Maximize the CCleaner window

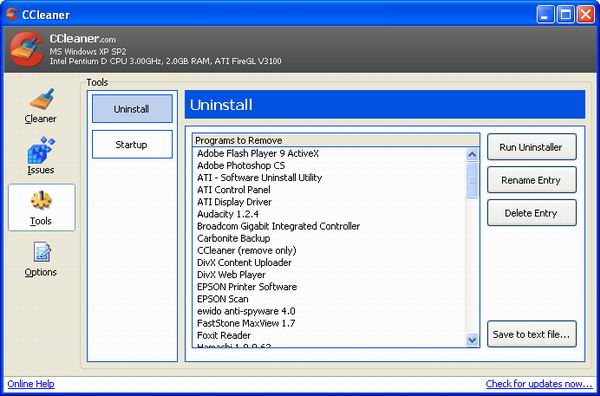point(566,15)
